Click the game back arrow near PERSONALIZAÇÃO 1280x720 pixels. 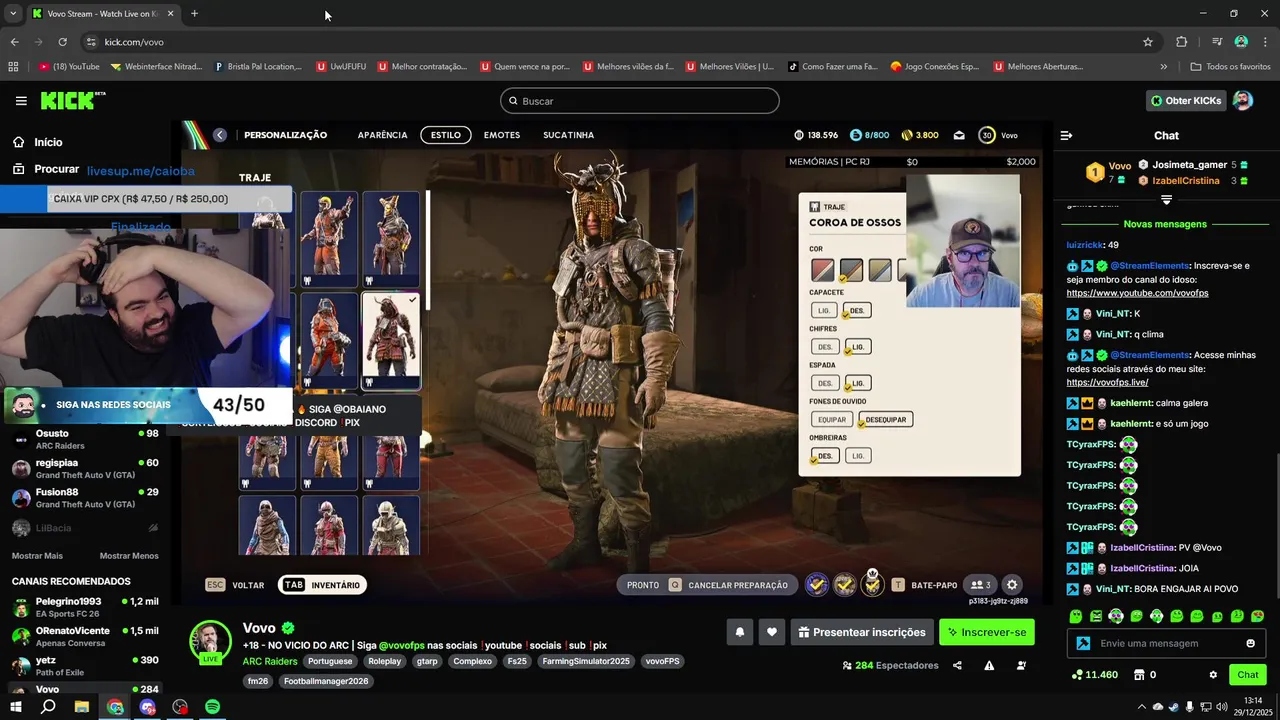(220, 135)
